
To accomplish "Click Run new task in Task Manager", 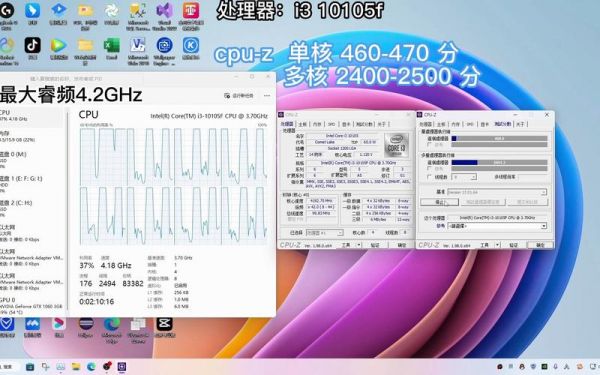I will tap(239, 95).
